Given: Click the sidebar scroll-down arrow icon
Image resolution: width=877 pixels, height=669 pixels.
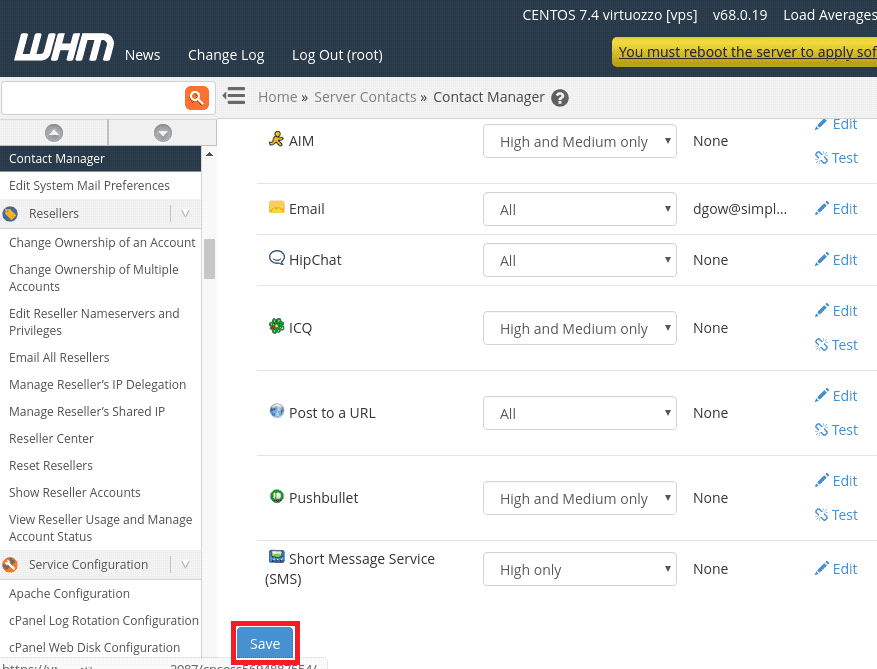Looking at the screenshot, I should [162, 132].
